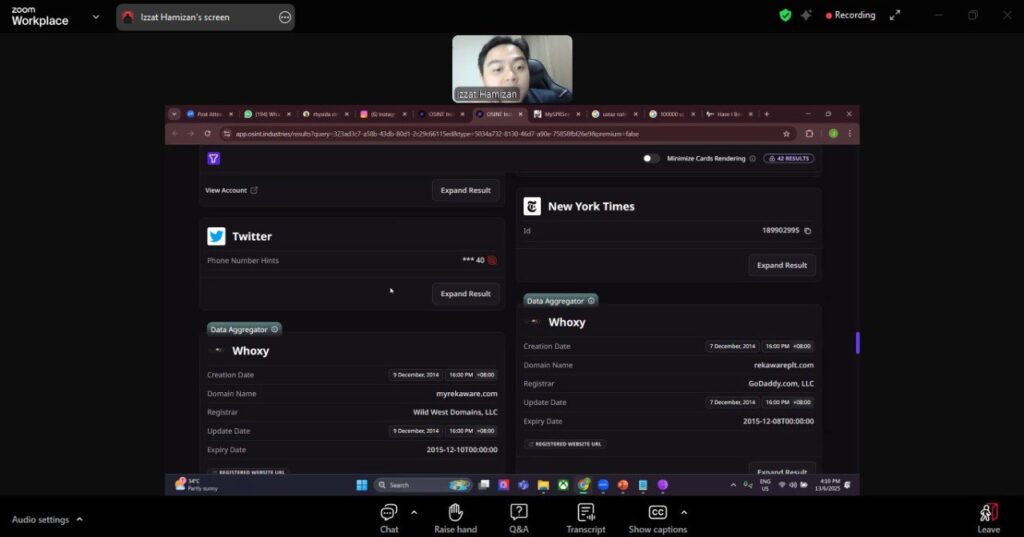Image resolution: width=1024 pixels, height=537 pixels.
Task: Click Registered Website URL tag on rekawareplt.com card
Action: coord(566,444)
